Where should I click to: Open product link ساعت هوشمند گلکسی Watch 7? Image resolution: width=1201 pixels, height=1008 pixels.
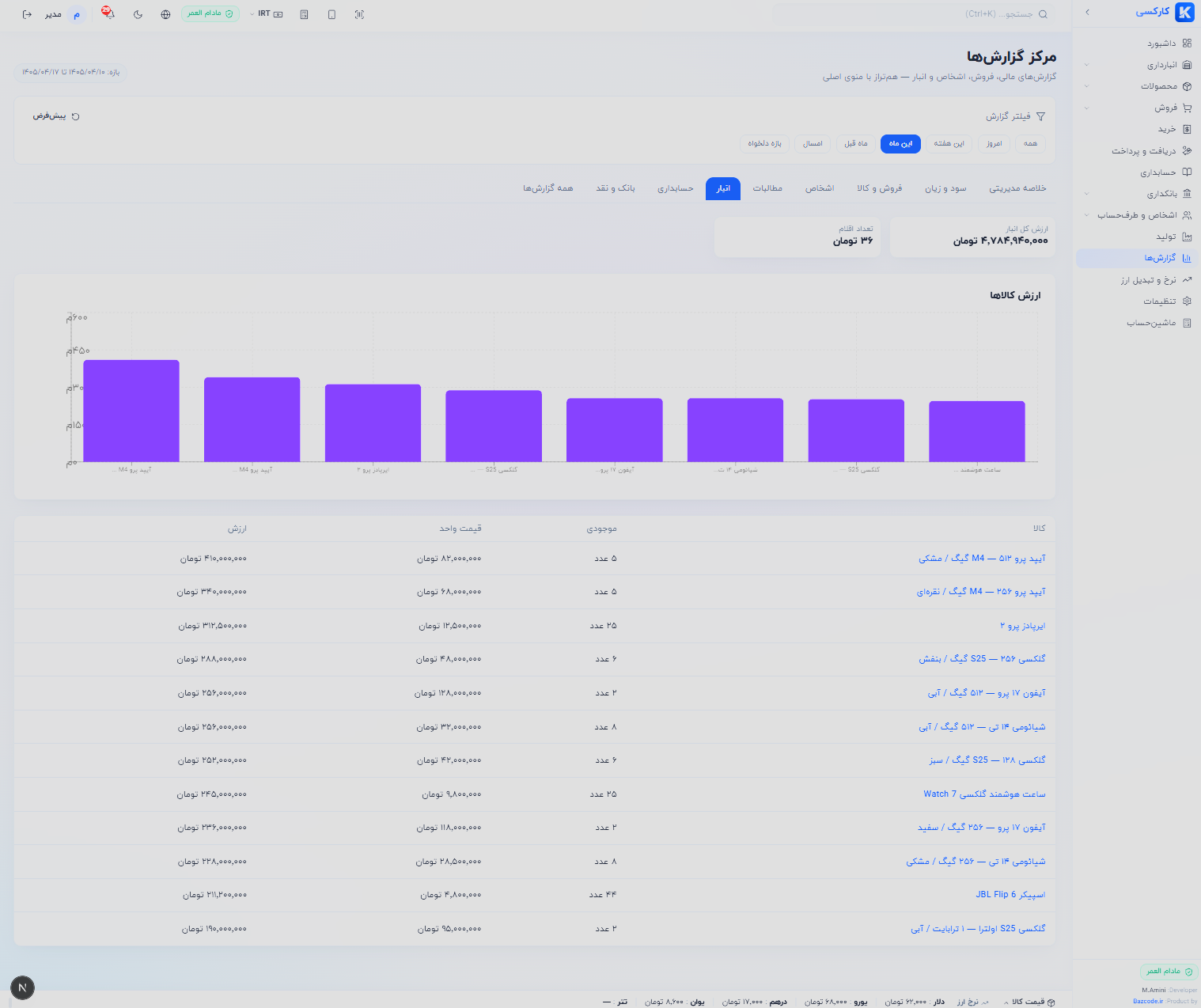pos(984,794)
